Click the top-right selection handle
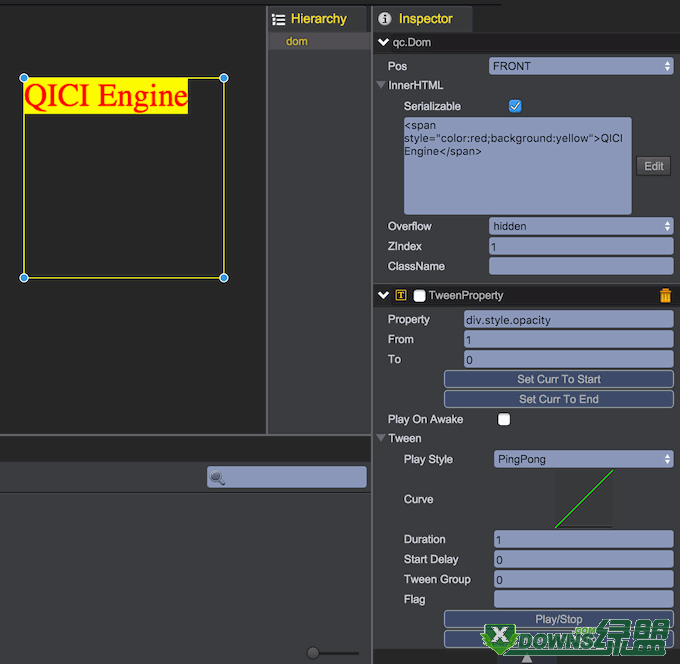This screenshot has height=664, width=680. coord(224,78)
